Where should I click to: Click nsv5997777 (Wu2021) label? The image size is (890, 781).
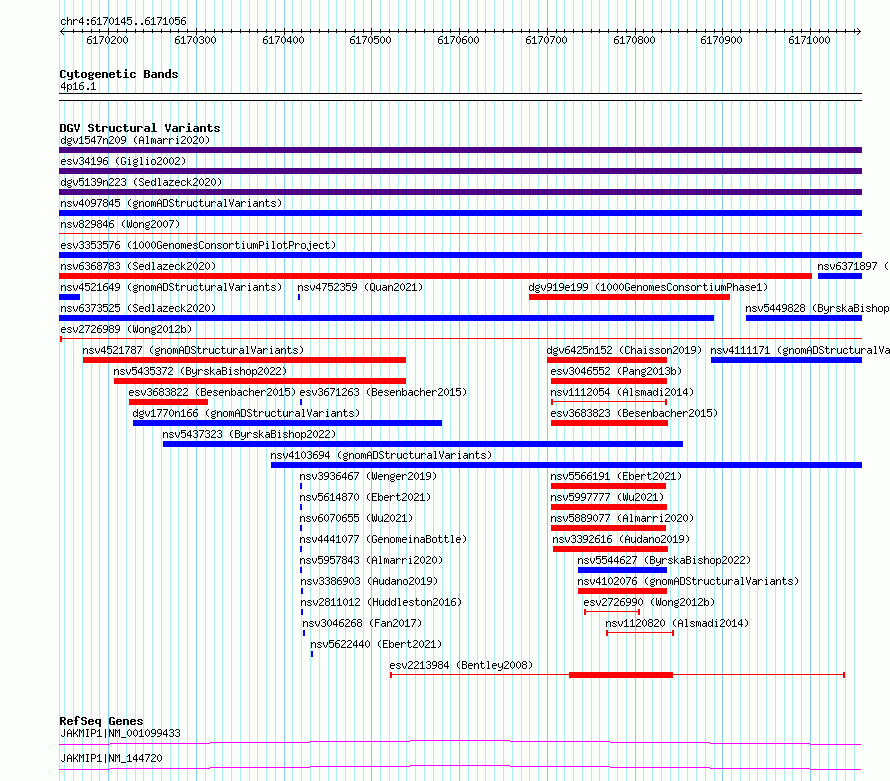point(607,497)
